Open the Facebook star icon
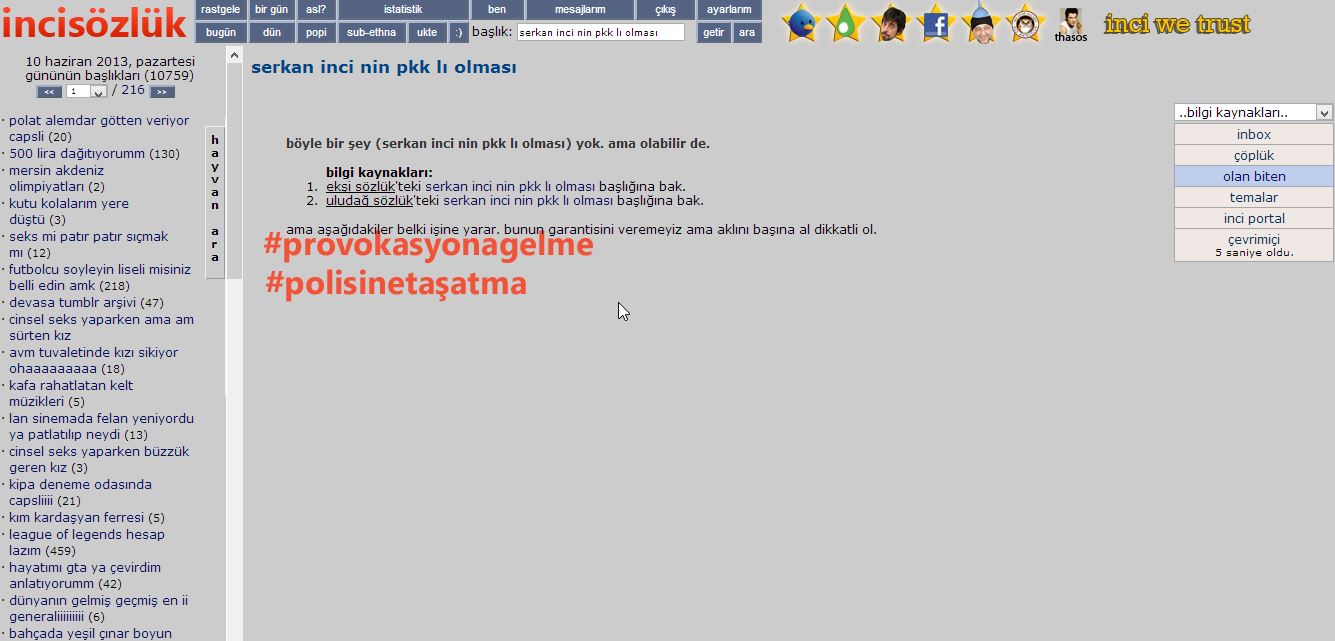This screenshot has width=1335, height=641. (x=935, y=22)
